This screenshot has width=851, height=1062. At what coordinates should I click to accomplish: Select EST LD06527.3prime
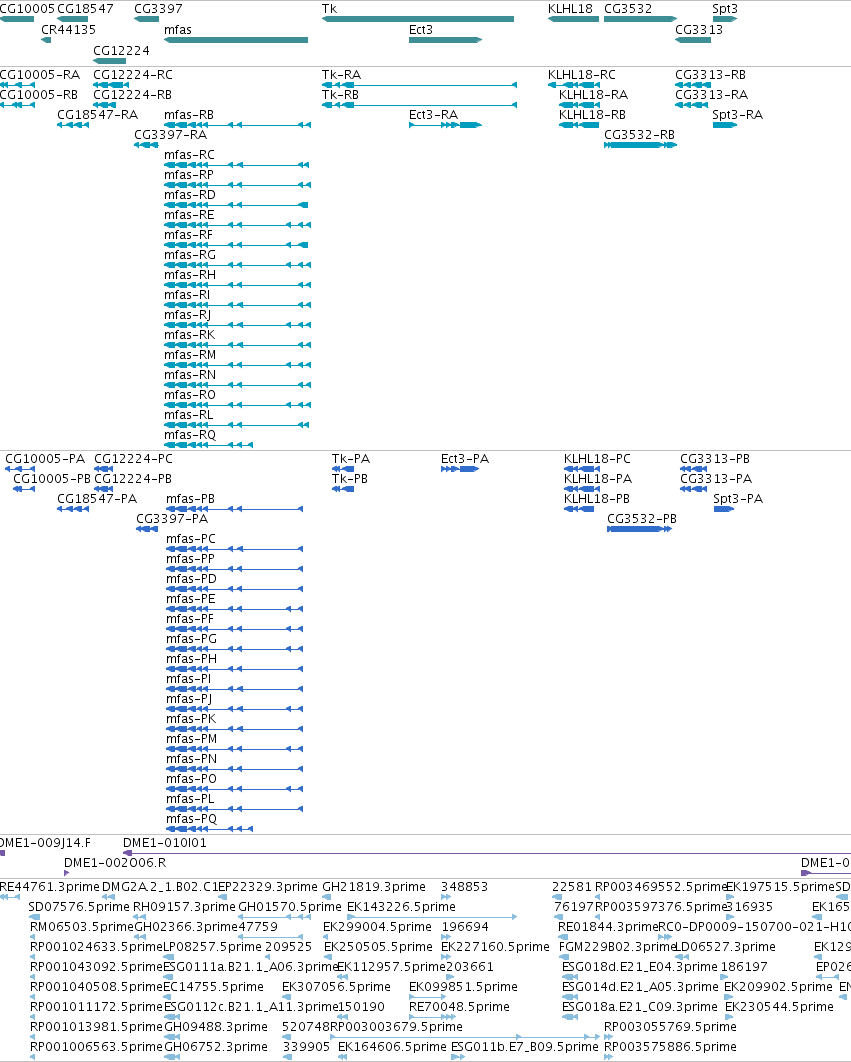click(725, 947)
